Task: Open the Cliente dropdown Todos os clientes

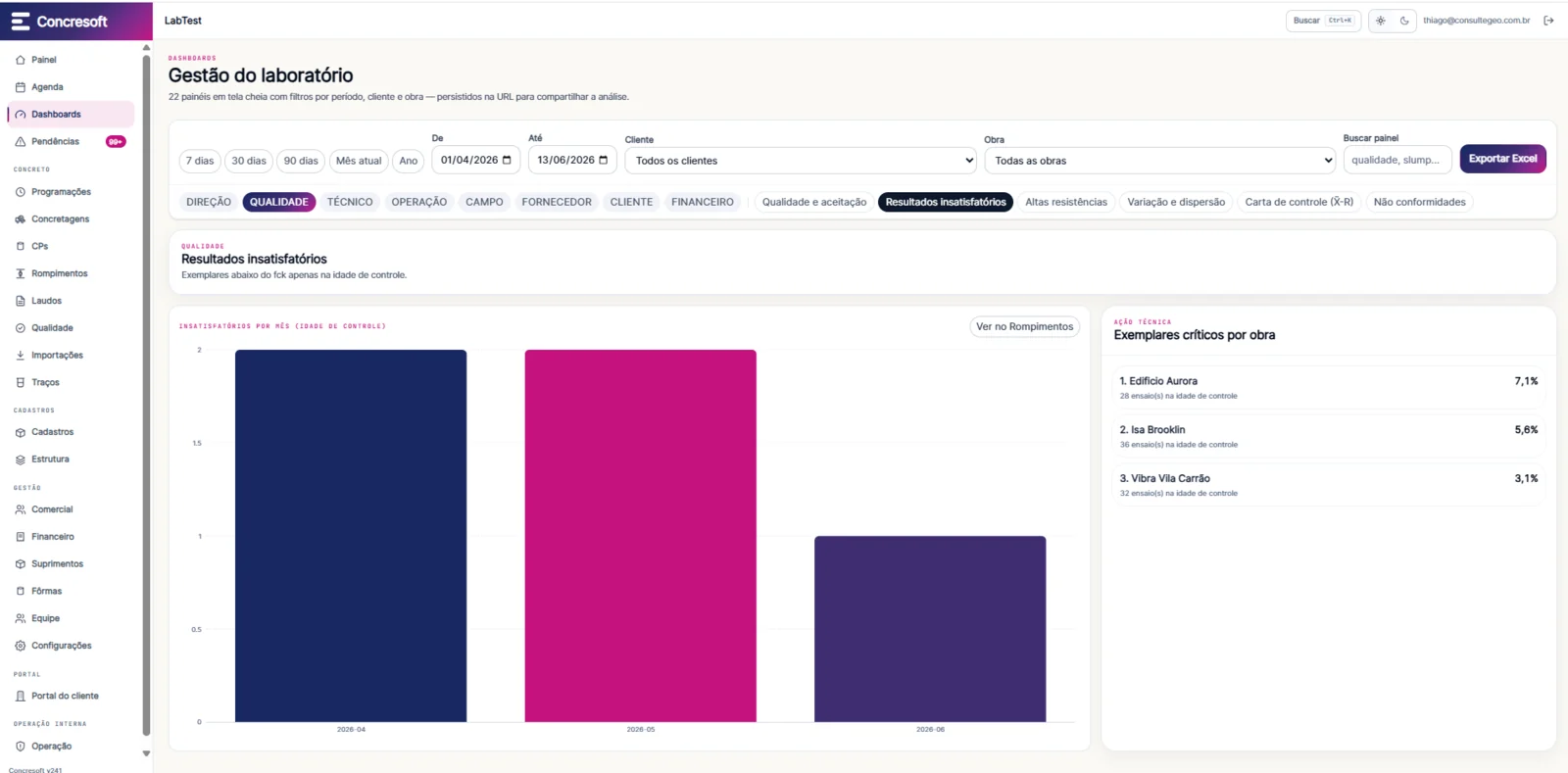Action: click(802, 161)
